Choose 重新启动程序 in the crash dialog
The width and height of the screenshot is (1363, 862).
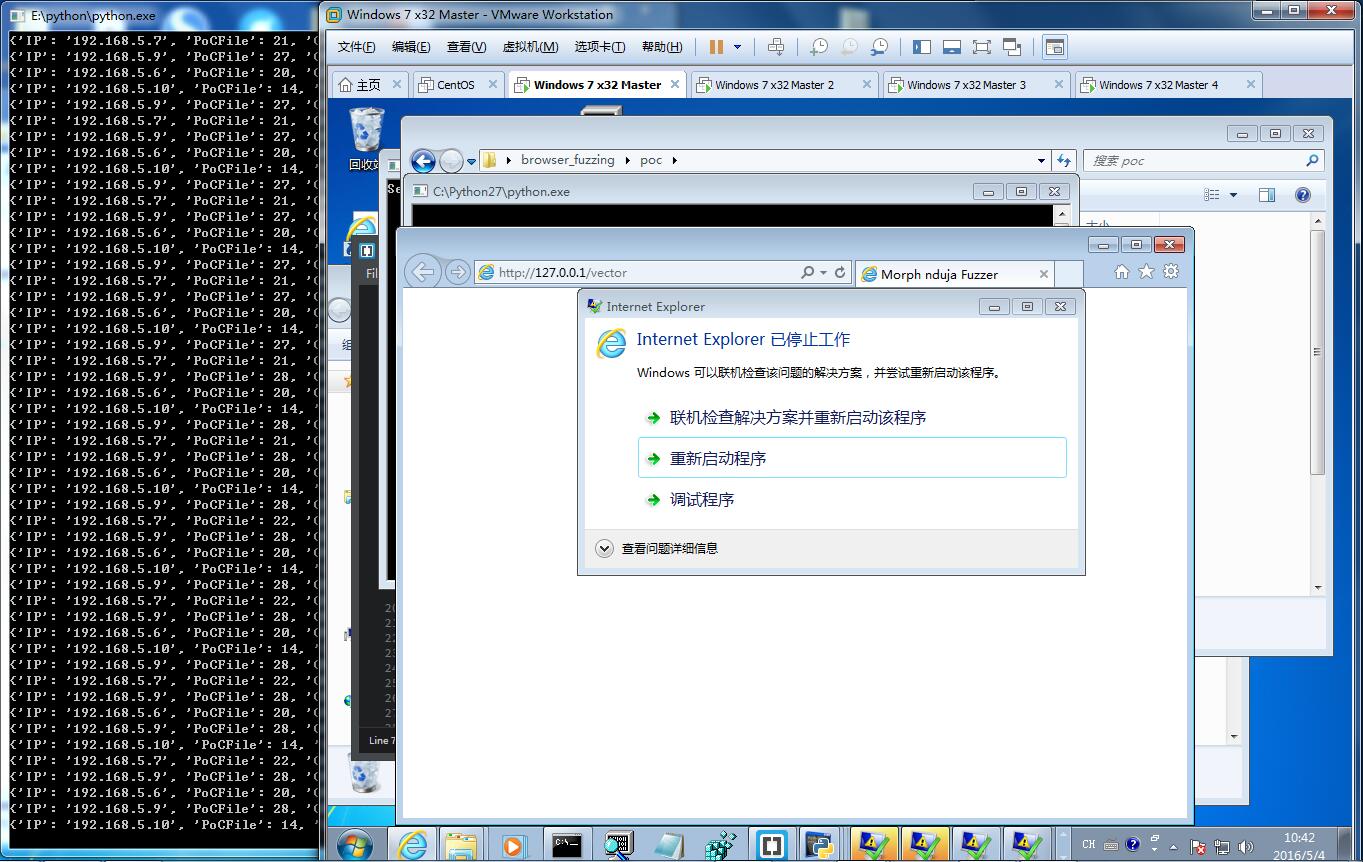point(852,458)
